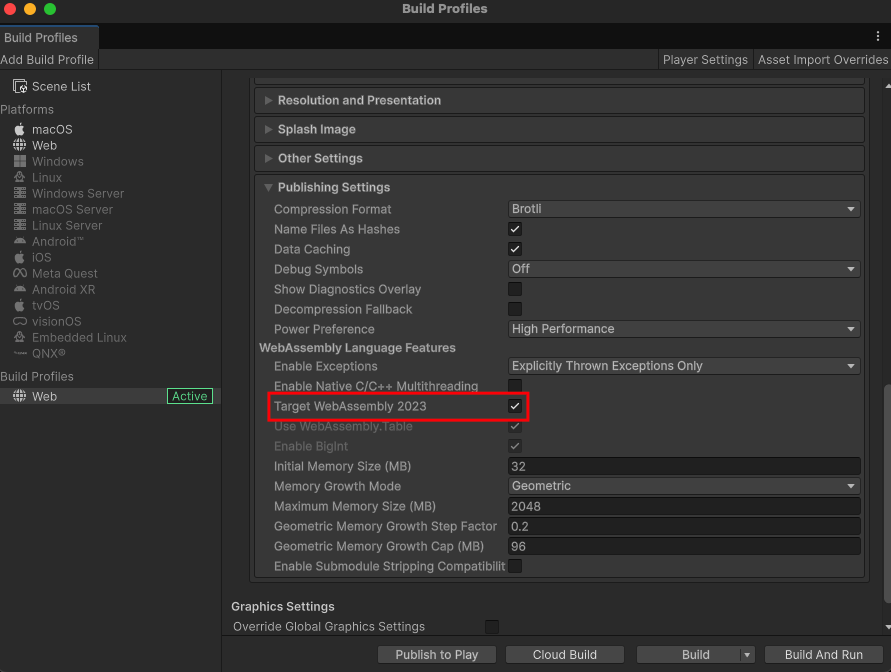The width and height of the screenshot is (891, 672).
Task: Uncheck Target WebAssembly 2023
Action: (x=515, y=406)
